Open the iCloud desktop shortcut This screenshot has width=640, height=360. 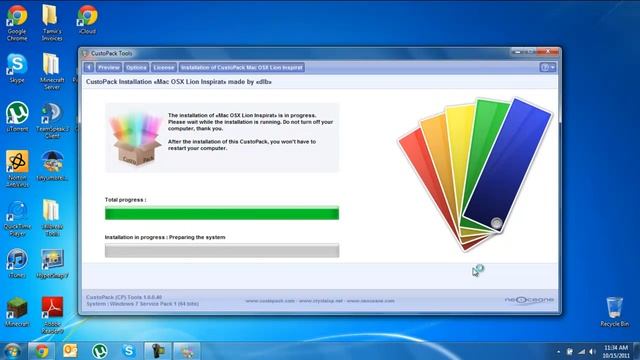(87, 20)
